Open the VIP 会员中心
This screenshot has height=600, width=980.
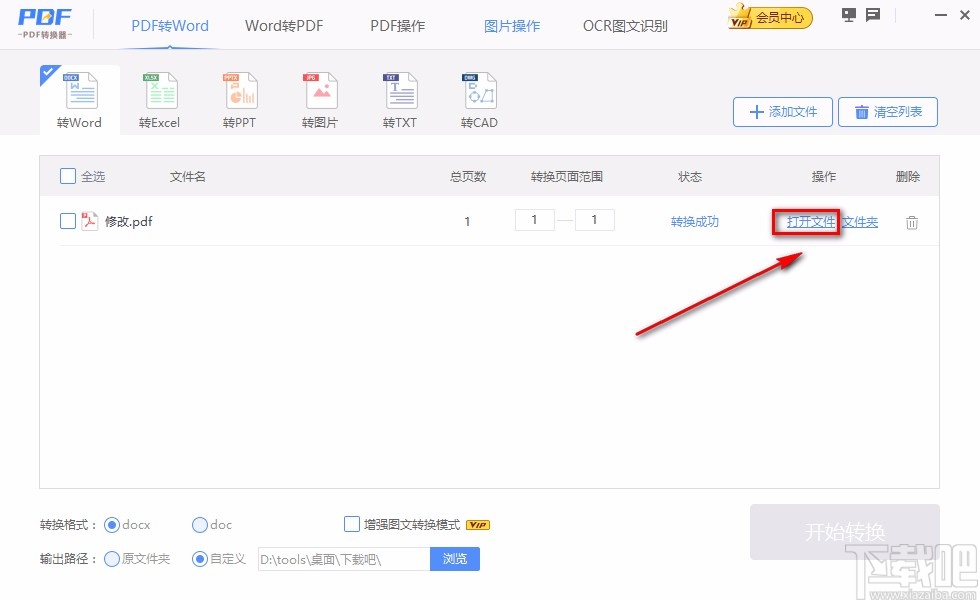(768, 17)
